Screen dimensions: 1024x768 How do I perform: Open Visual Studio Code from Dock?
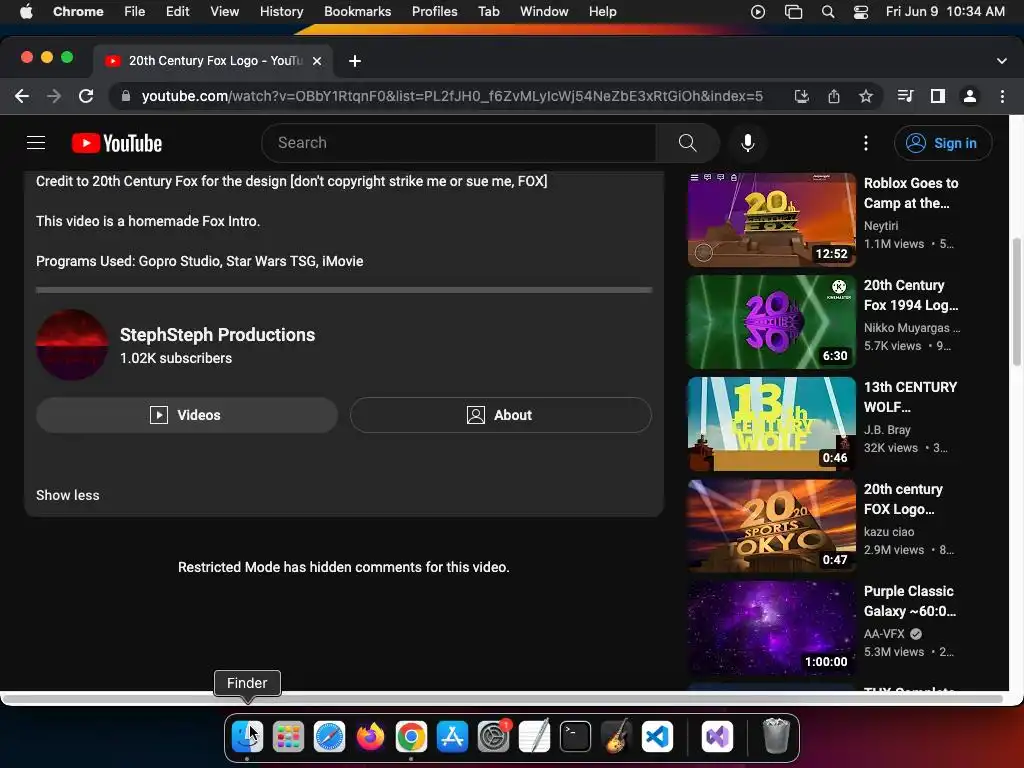(x=657, y=737)
